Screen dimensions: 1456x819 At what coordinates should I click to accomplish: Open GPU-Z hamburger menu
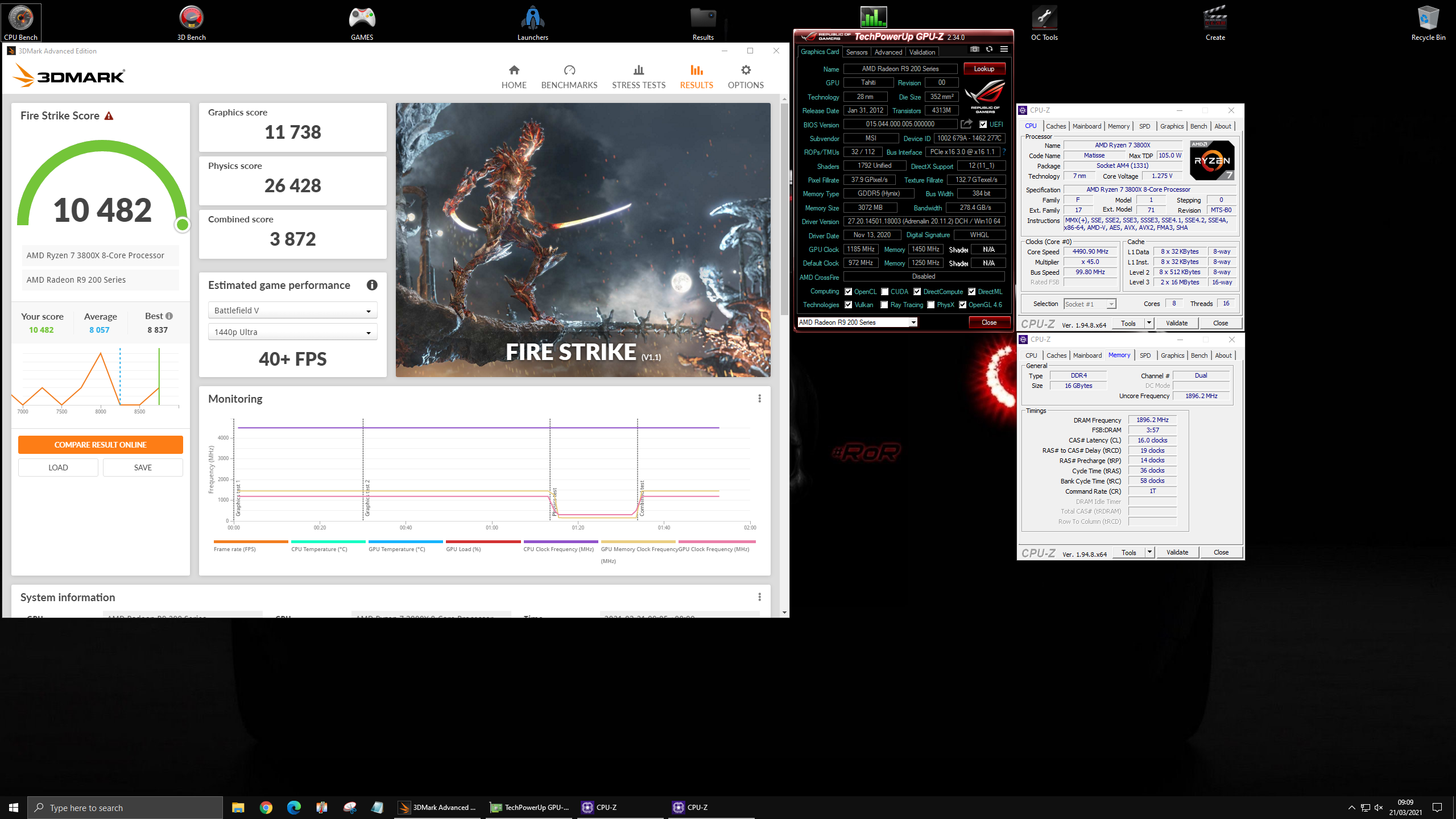[x=1004, y=49]
